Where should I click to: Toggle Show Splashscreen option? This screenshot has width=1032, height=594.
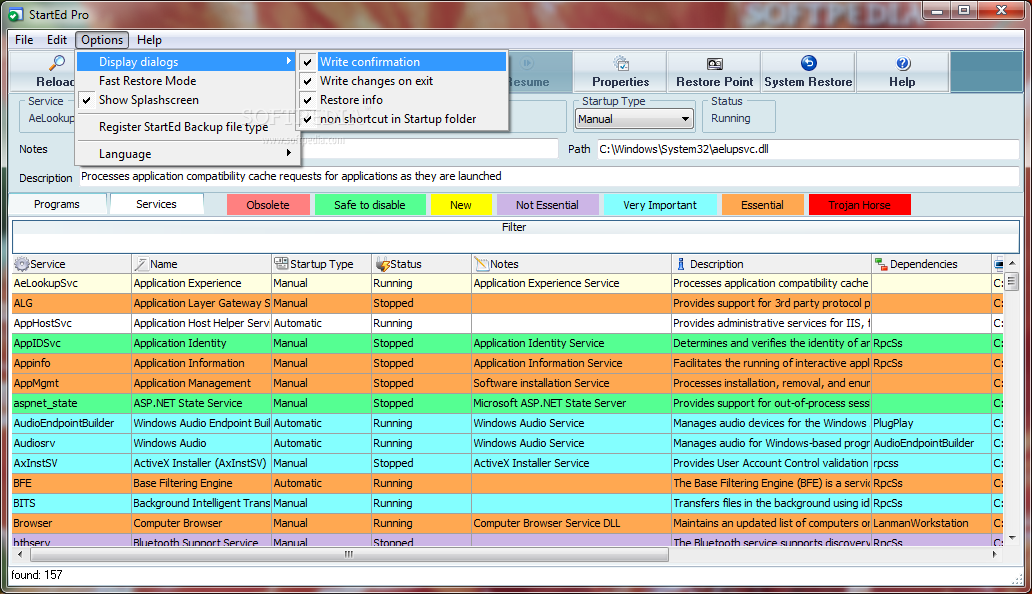[x=188, y=100]
